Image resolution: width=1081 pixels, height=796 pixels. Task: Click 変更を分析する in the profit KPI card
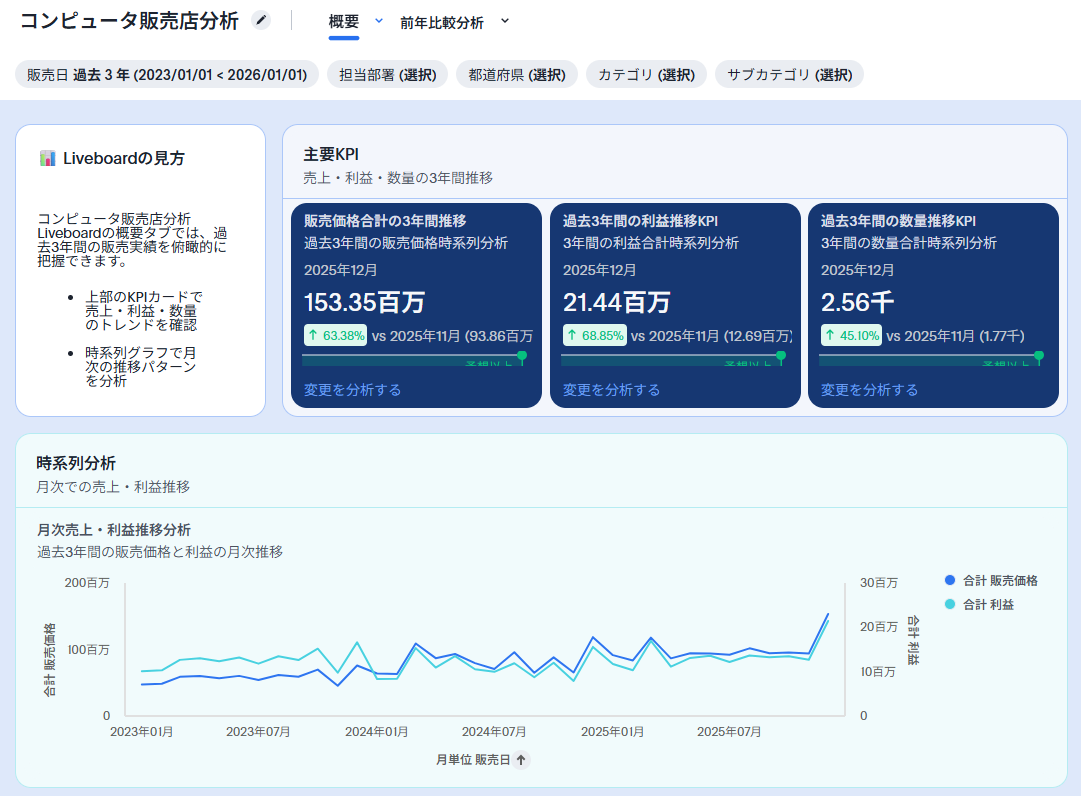coord(611,390)
